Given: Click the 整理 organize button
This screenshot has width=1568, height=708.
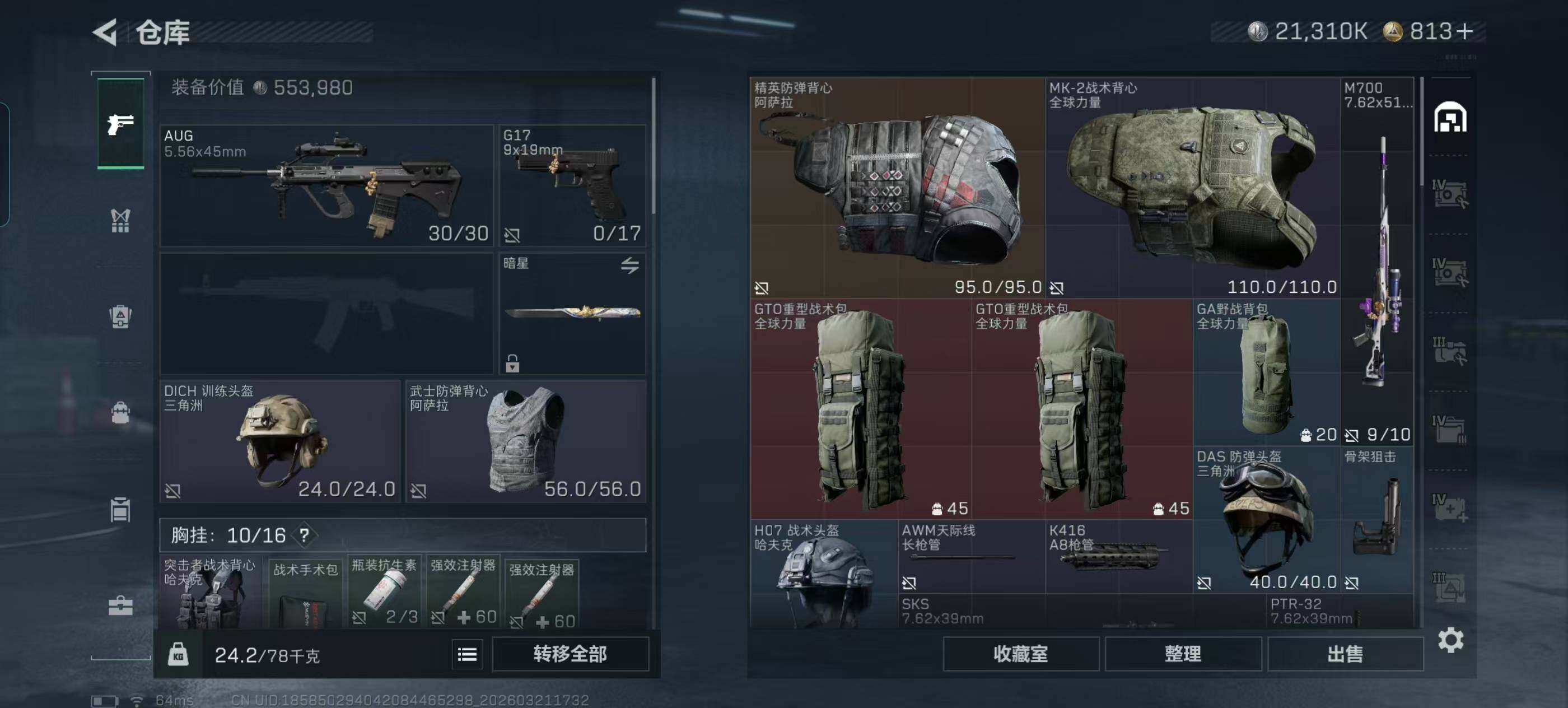Looking at the screenshot, I should pos(1183,654).
